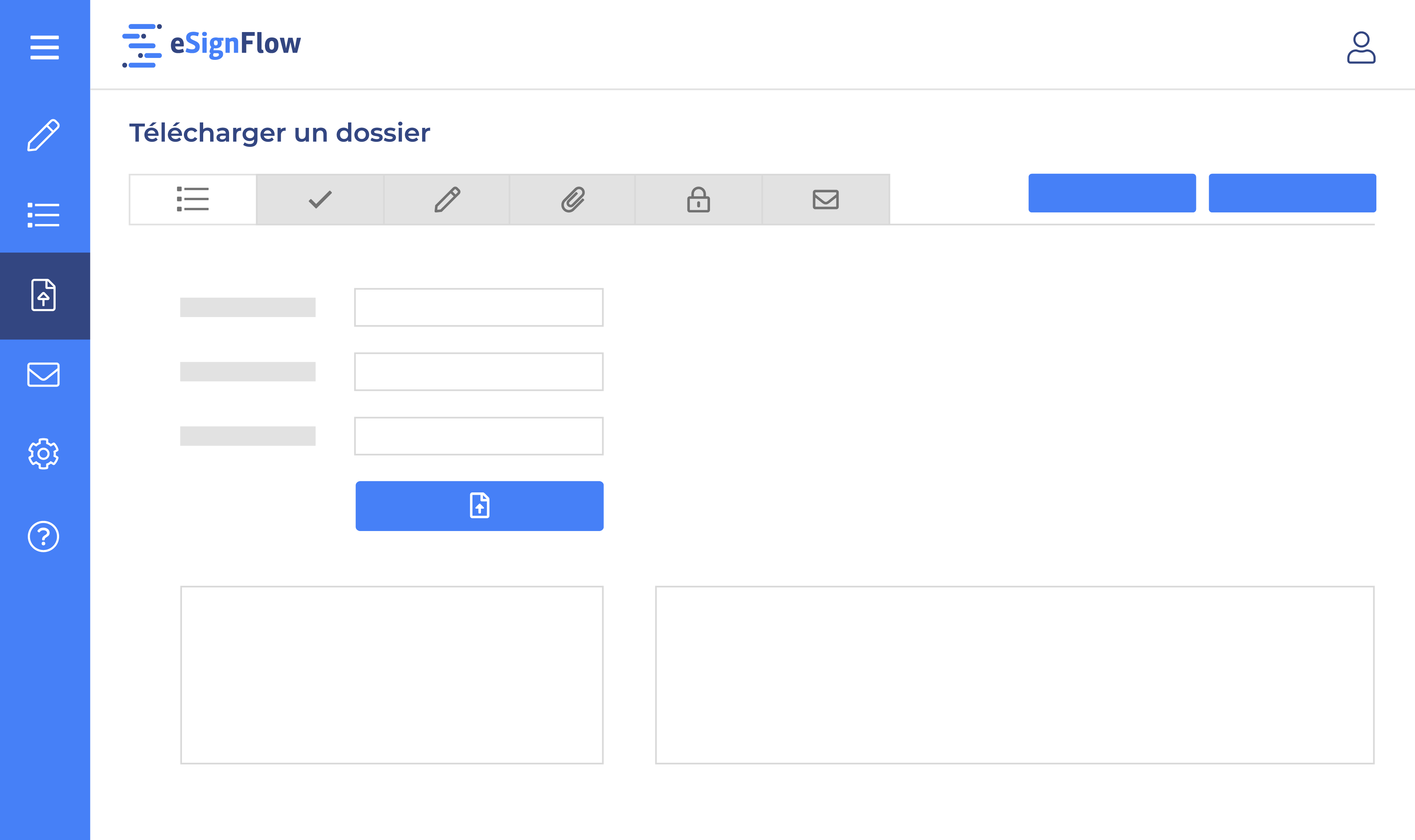
Task: Switch to the pencil signature tab
Action: [447, 199]
